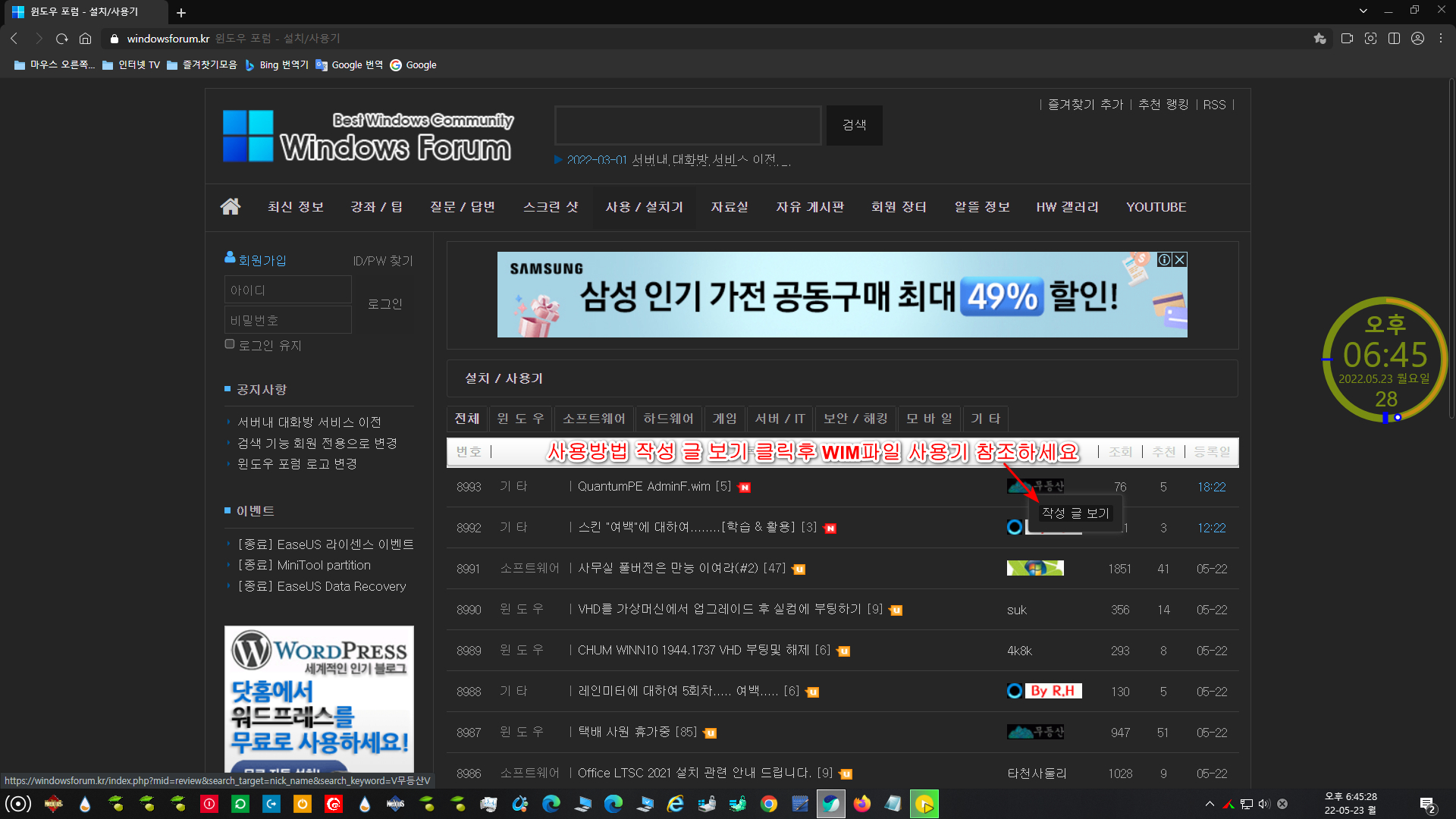Open new tab with plus button
The height and width of the screenshot is (819, 1456).
click(x=181, y=12)
